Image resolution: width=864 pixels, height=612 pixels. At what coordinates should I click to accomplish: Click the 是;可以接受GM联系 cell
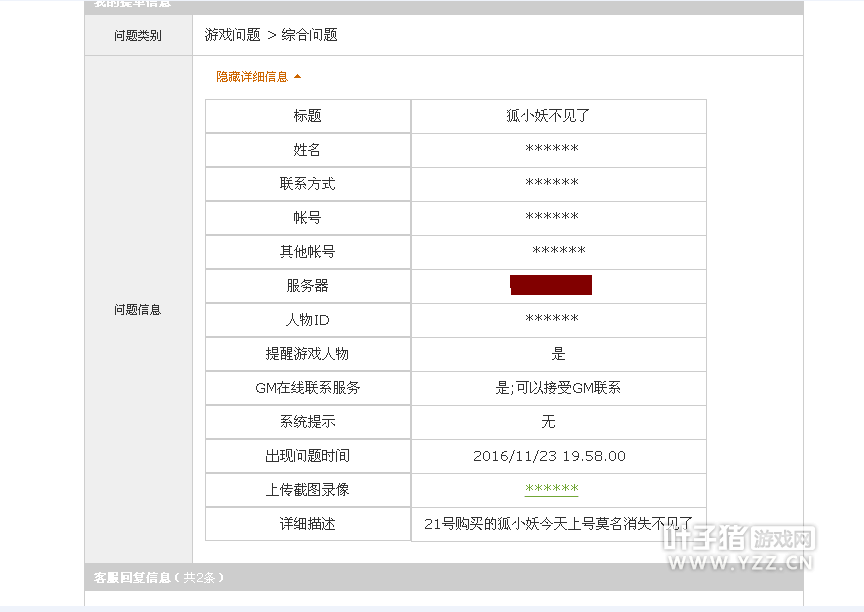[x=558, y=388]
